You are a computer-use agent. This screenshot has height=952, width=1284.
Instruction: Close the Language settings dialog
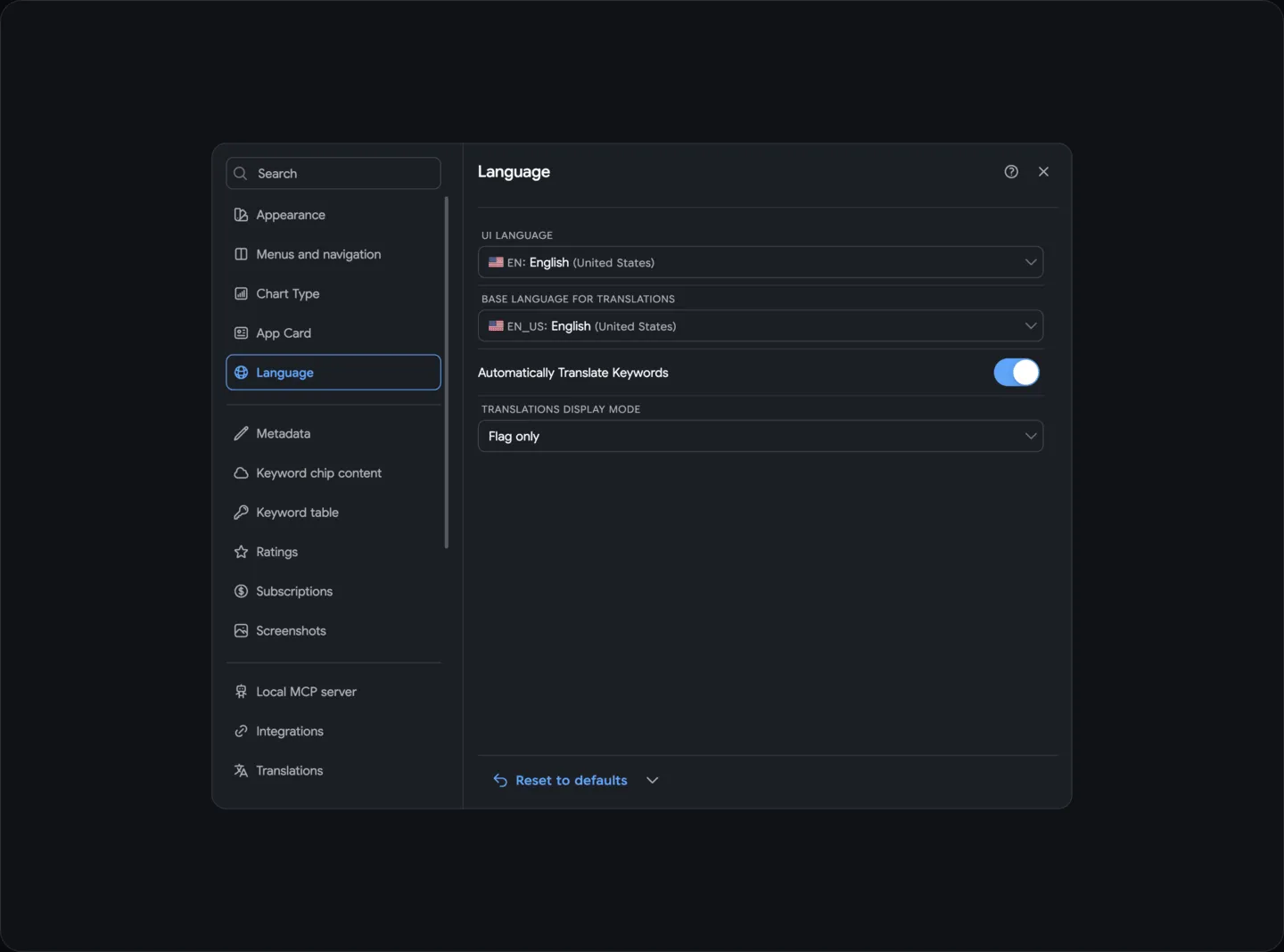click(x=1043, y=172)
